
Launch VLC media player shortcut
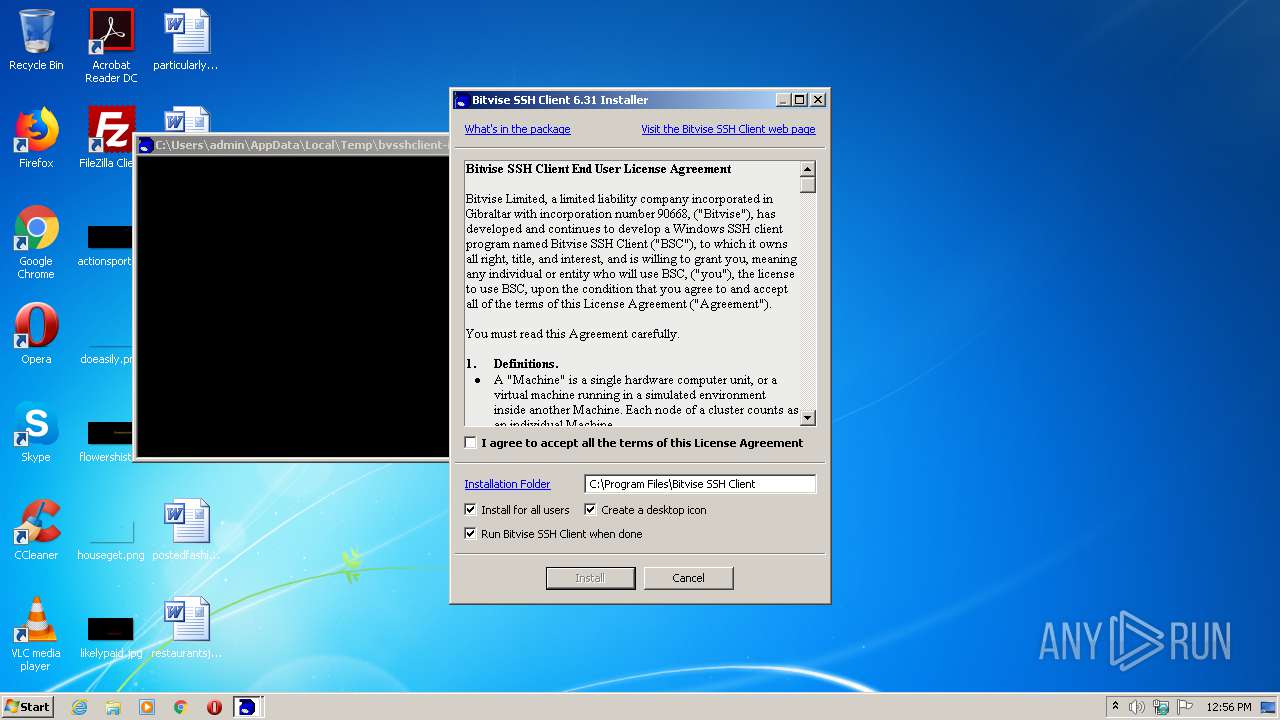coord(36,635)
